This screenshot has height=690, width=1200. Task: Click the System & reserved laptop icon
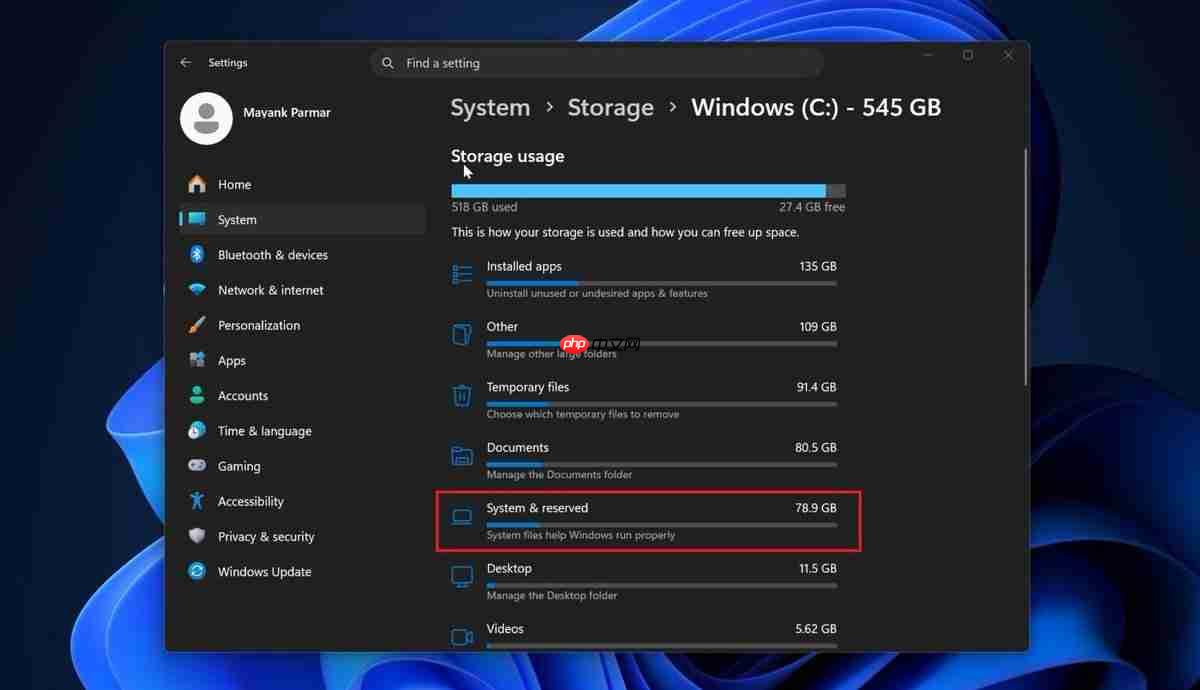(462, 517)
